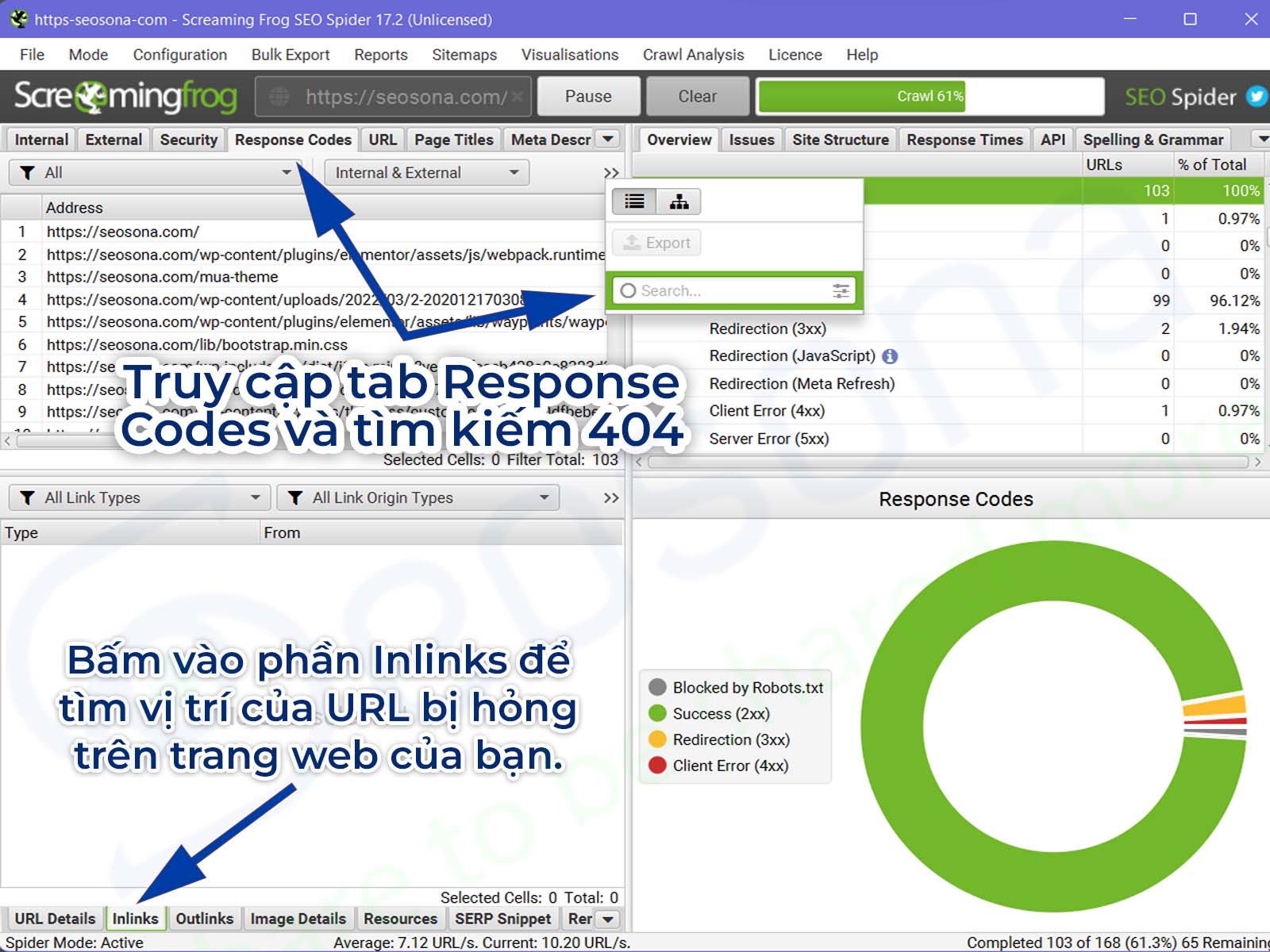Open search filter options icon
The height and width of the screenshot is (952, 1270).
pyautogui.click(x=841, y=291)
